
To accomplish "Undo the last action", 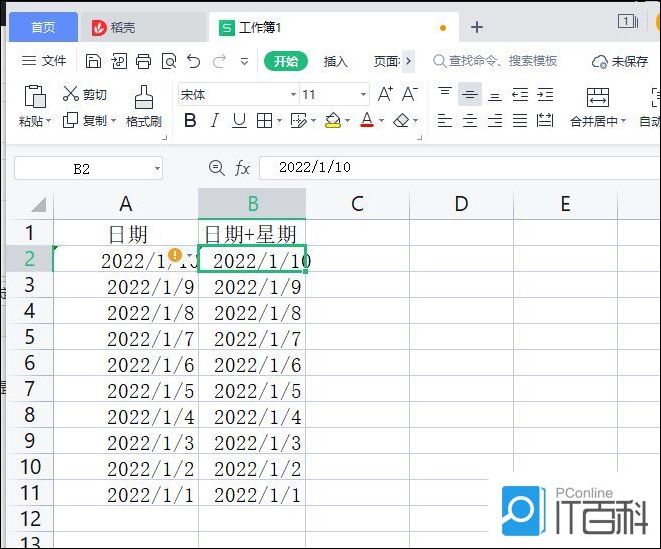I will click(x=193, y=62).
